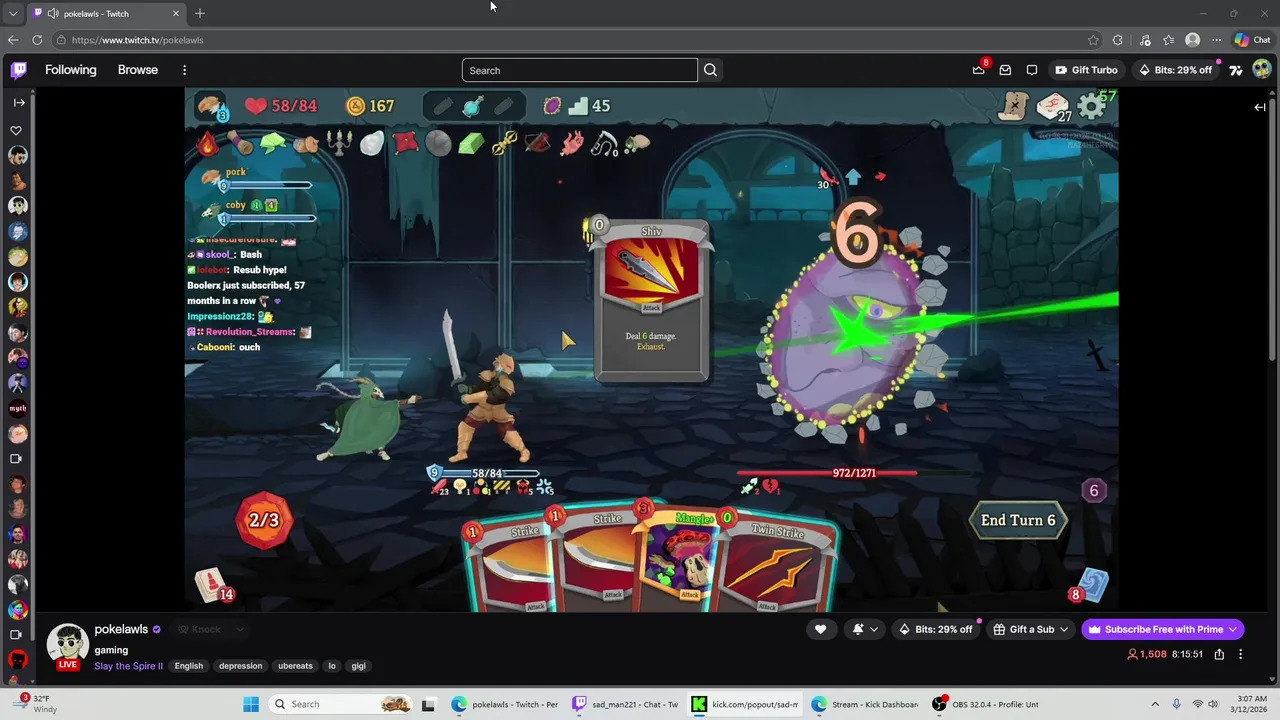Click the 2/3 energy orb
This screenshot has height=720, width=1280.
click(264, 520)
